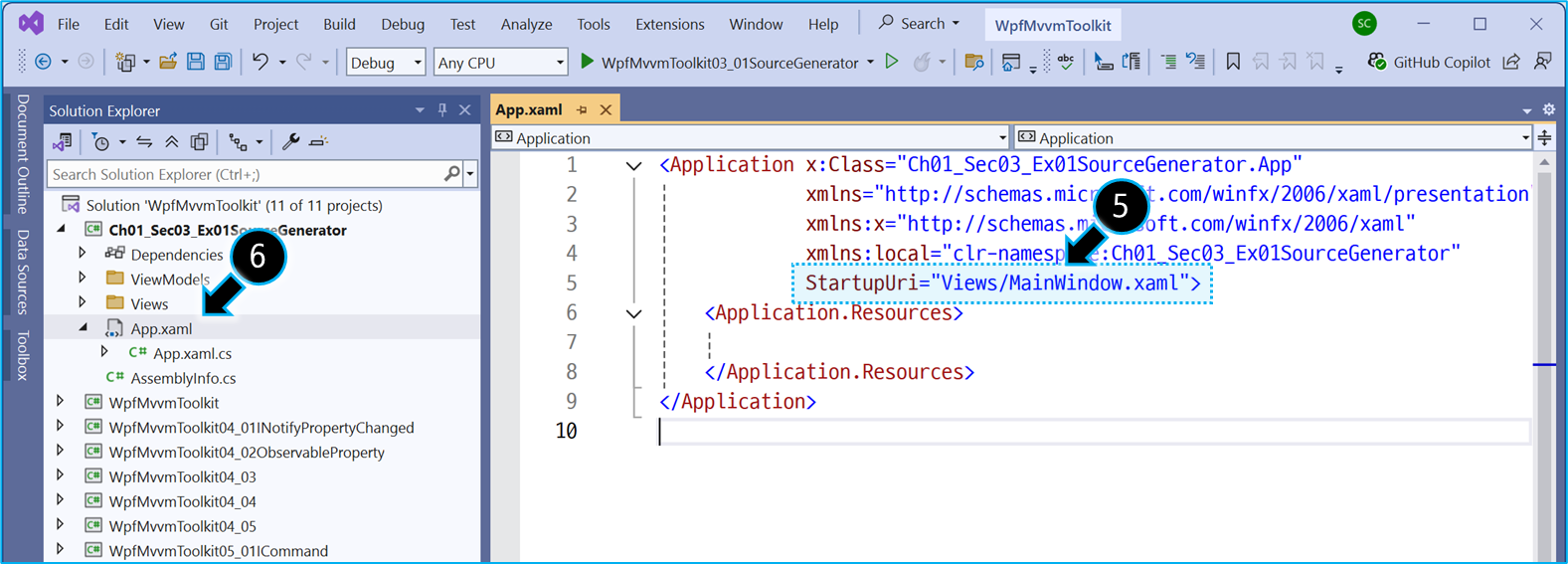Click the SC account avatar

coord(1365,23)
